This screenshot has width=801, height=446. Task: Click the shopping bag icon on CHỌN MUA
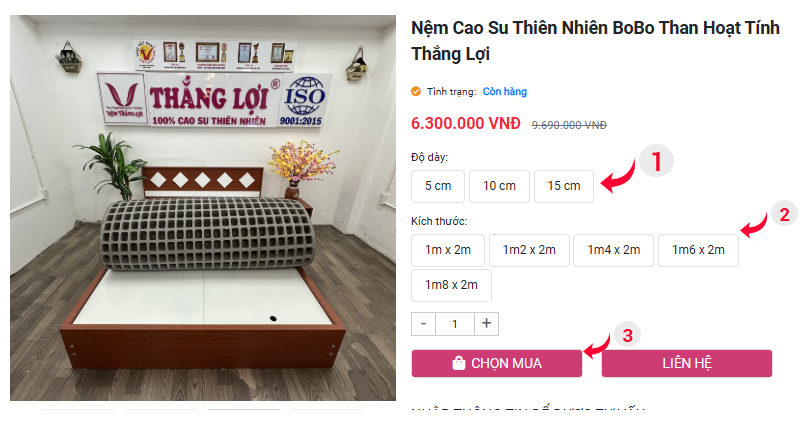(x=459, y=363)
